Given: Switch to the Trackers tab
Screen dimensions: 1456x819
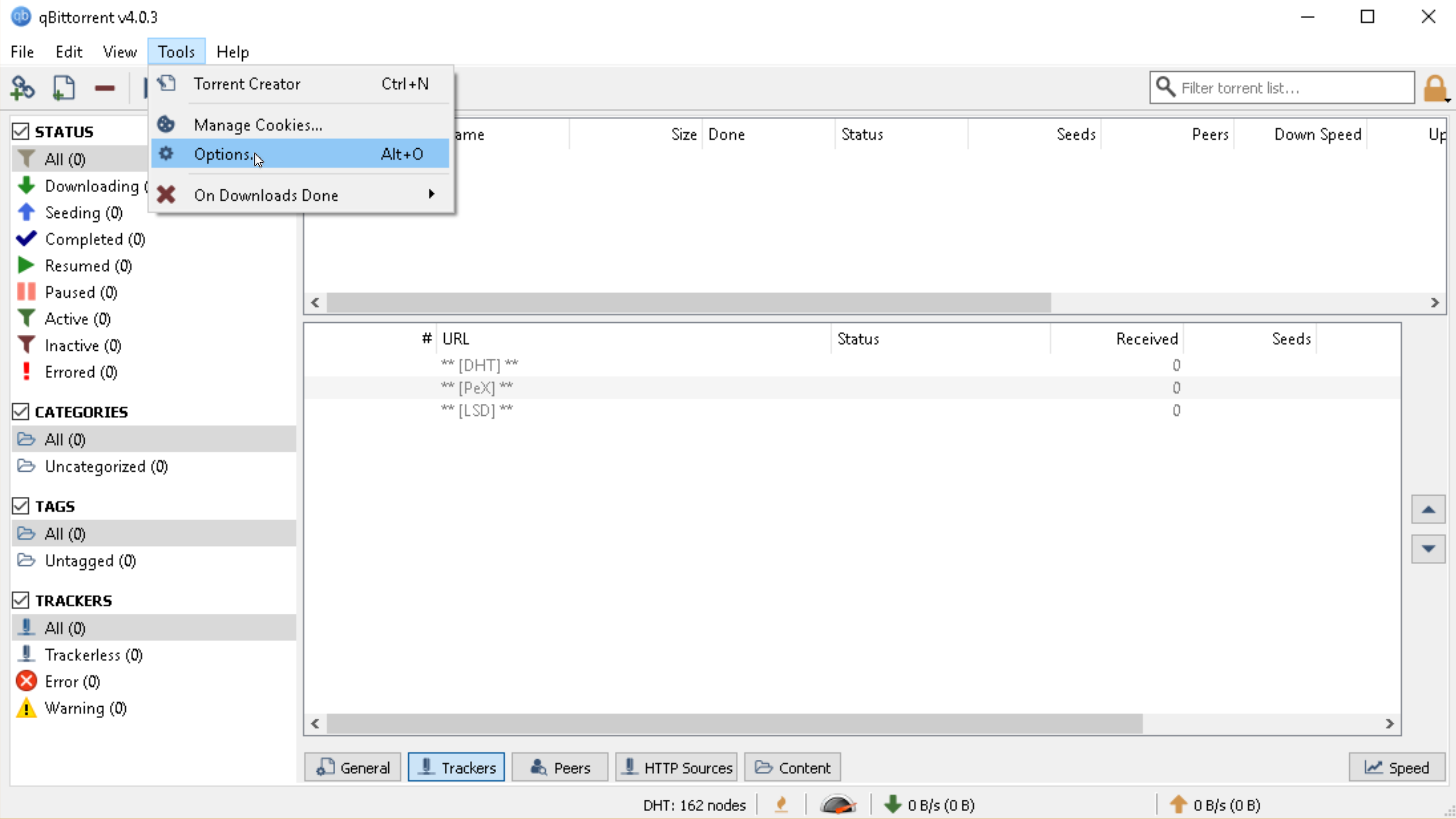Looking at the screenshot, I should (456, 767).
